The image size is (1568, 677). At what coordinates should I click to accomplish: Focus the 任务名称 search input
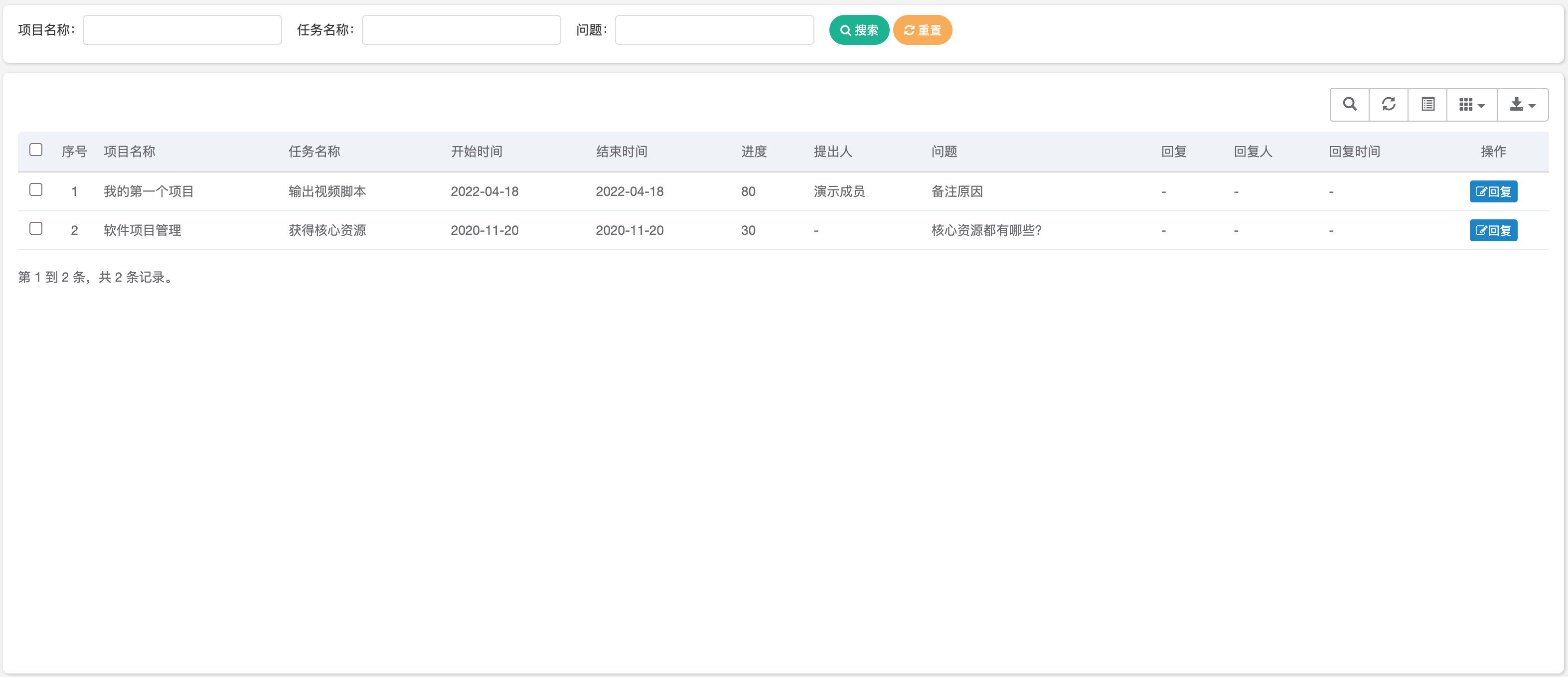tap(462, 30)
